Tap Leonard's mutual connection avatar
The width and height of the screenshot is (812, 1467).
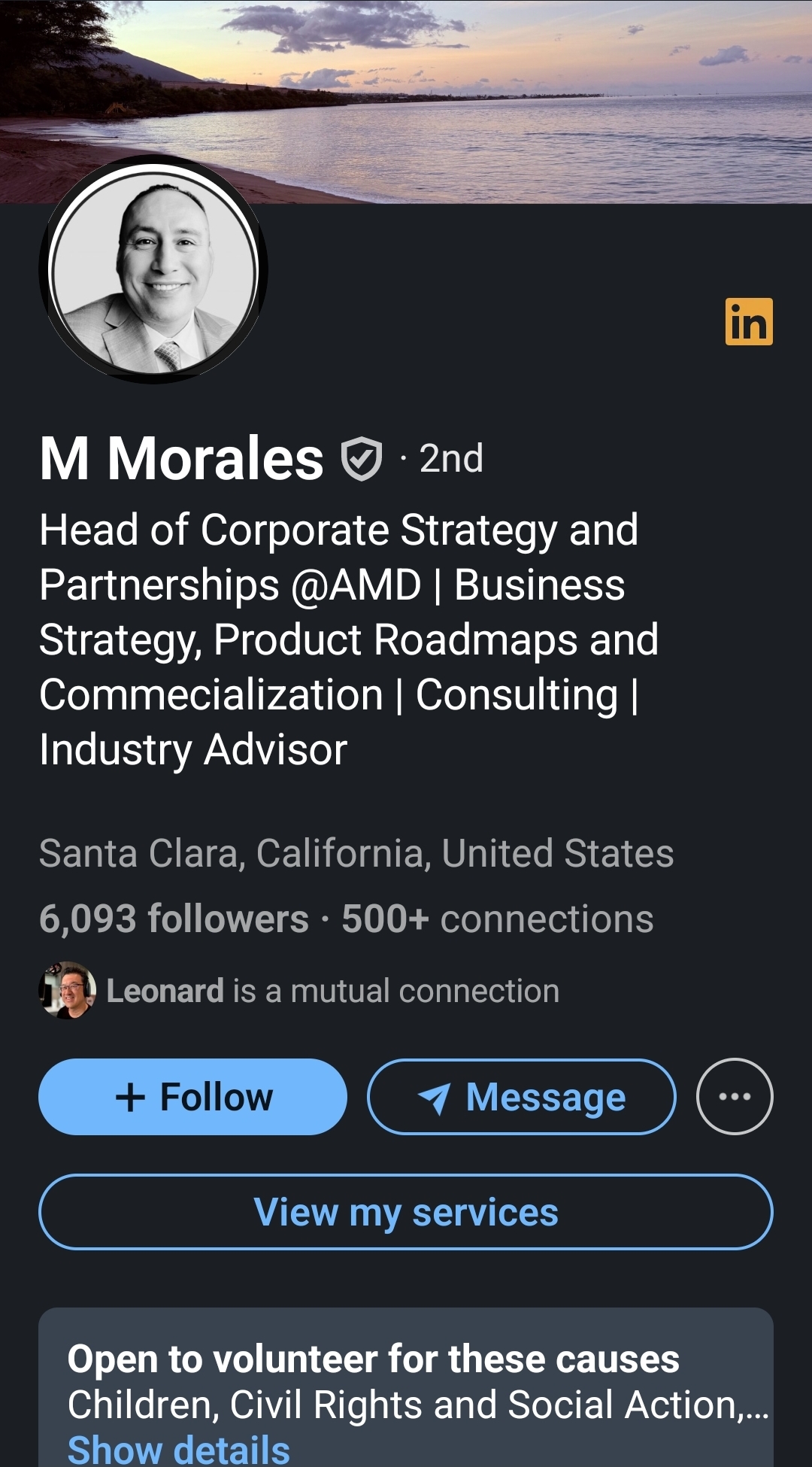coord(67,990)
